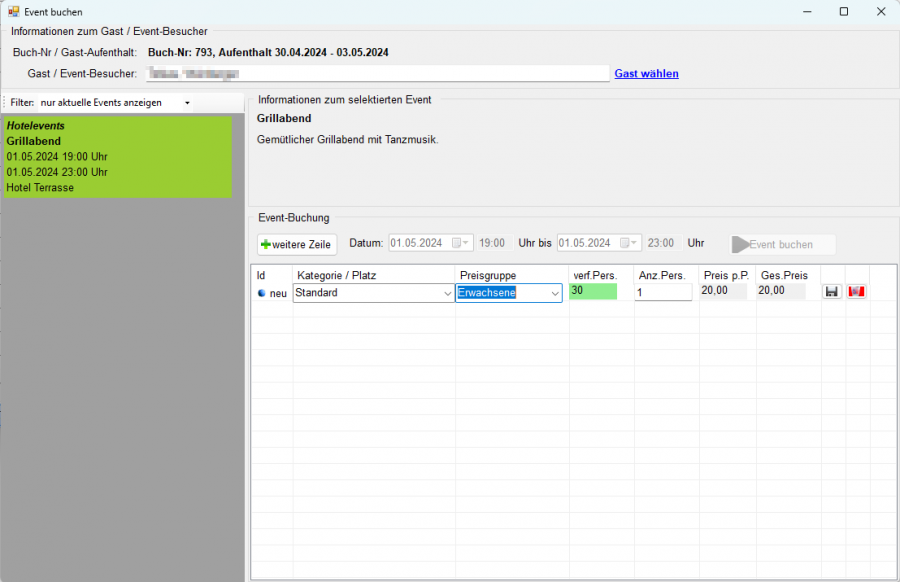Click the app icon in title bar
The image size is (900, 582).
(x=13, y=11)
